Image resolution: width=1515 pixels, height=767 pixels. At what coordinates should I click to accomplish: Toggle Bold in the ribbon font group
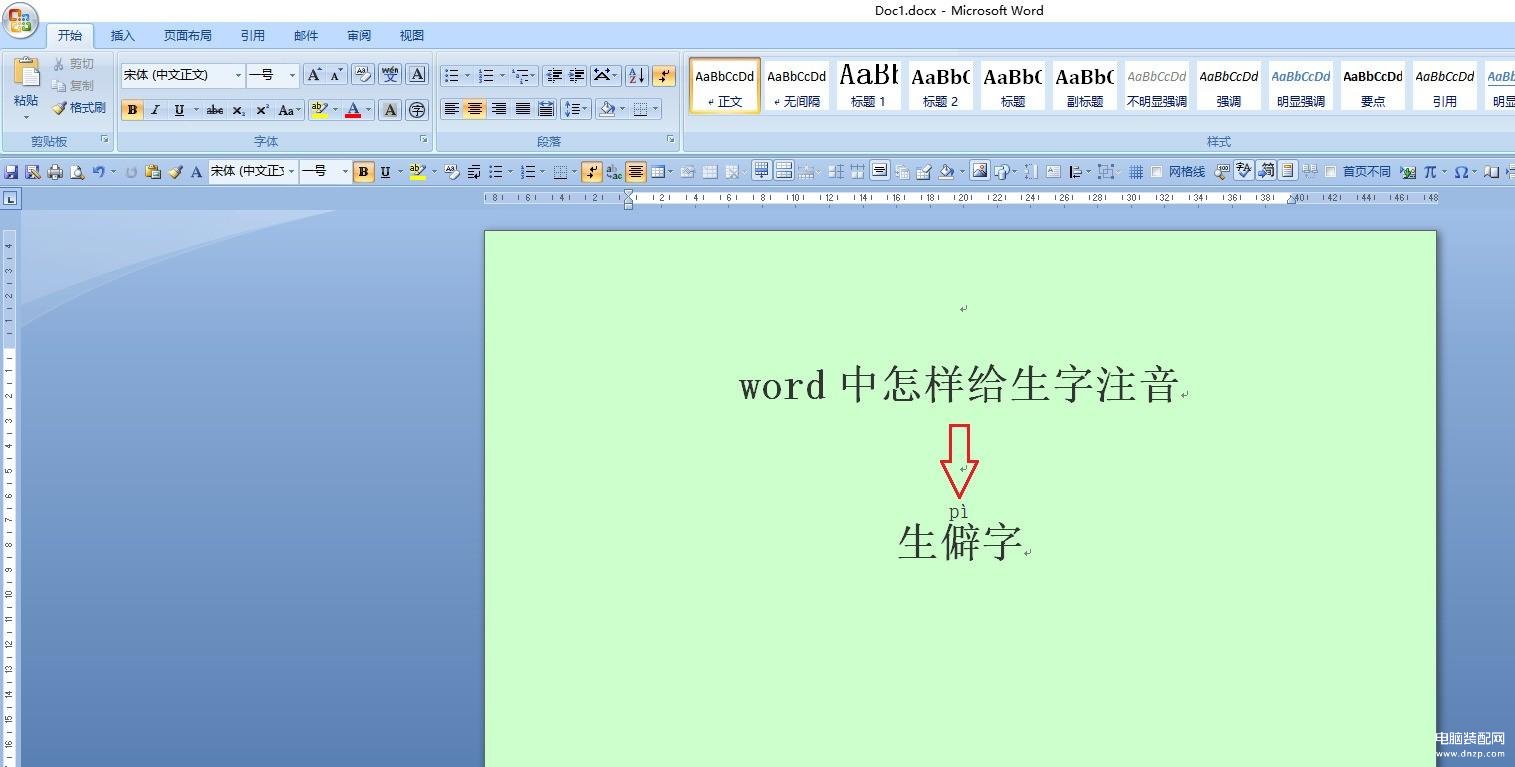(132, 110)
